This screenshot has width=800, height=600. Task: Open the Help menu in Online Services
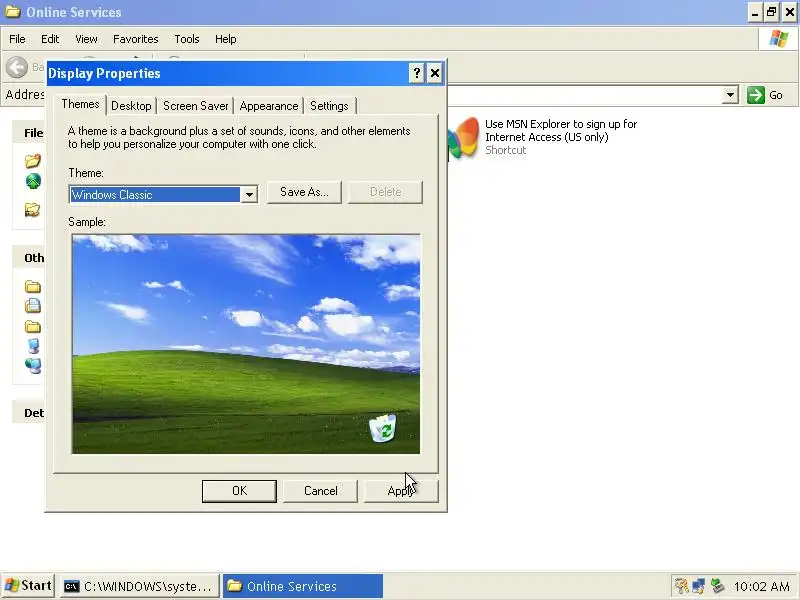click(226, 39)
